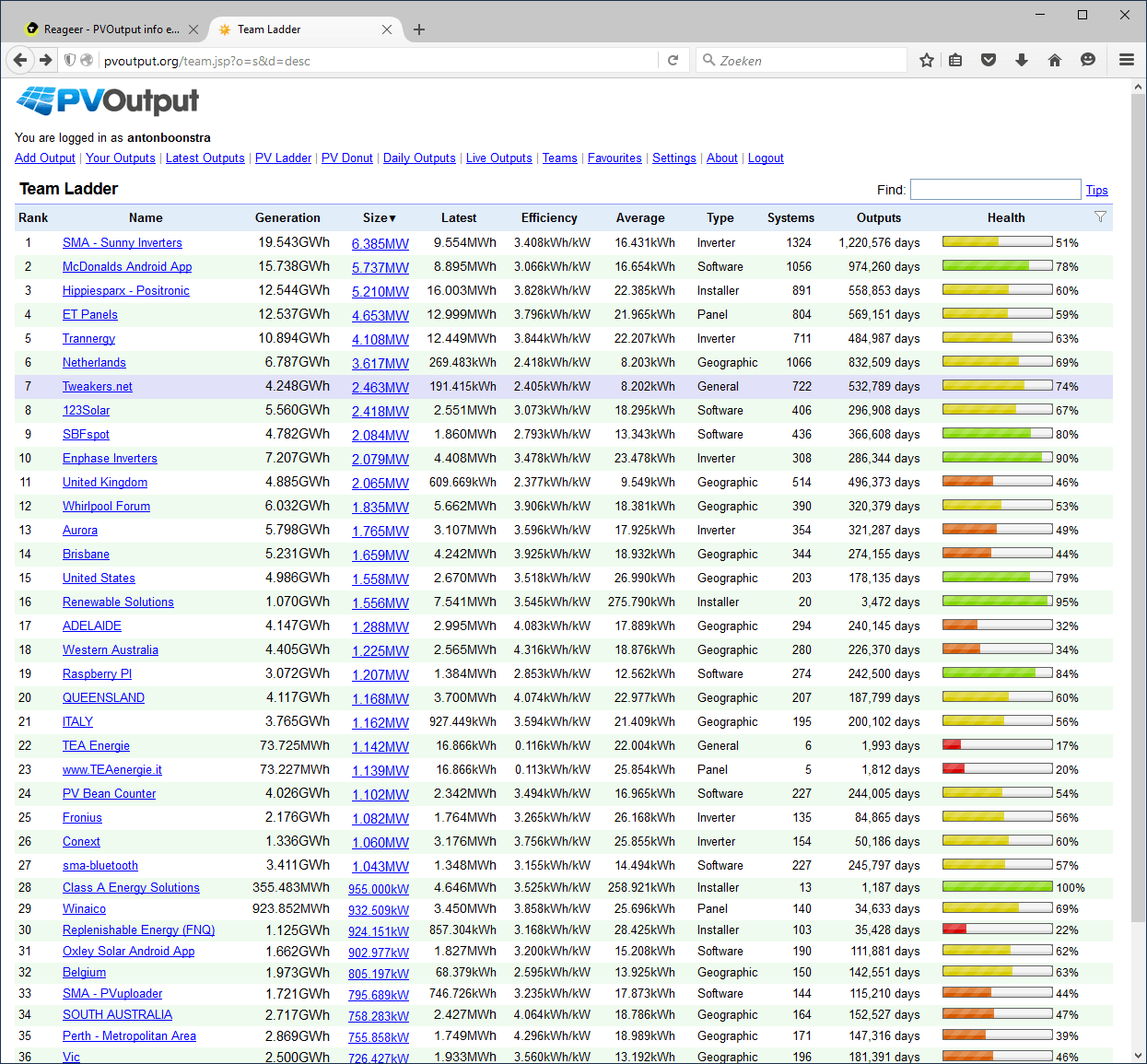Click the browser Forward arrow button

click(45, 60)
